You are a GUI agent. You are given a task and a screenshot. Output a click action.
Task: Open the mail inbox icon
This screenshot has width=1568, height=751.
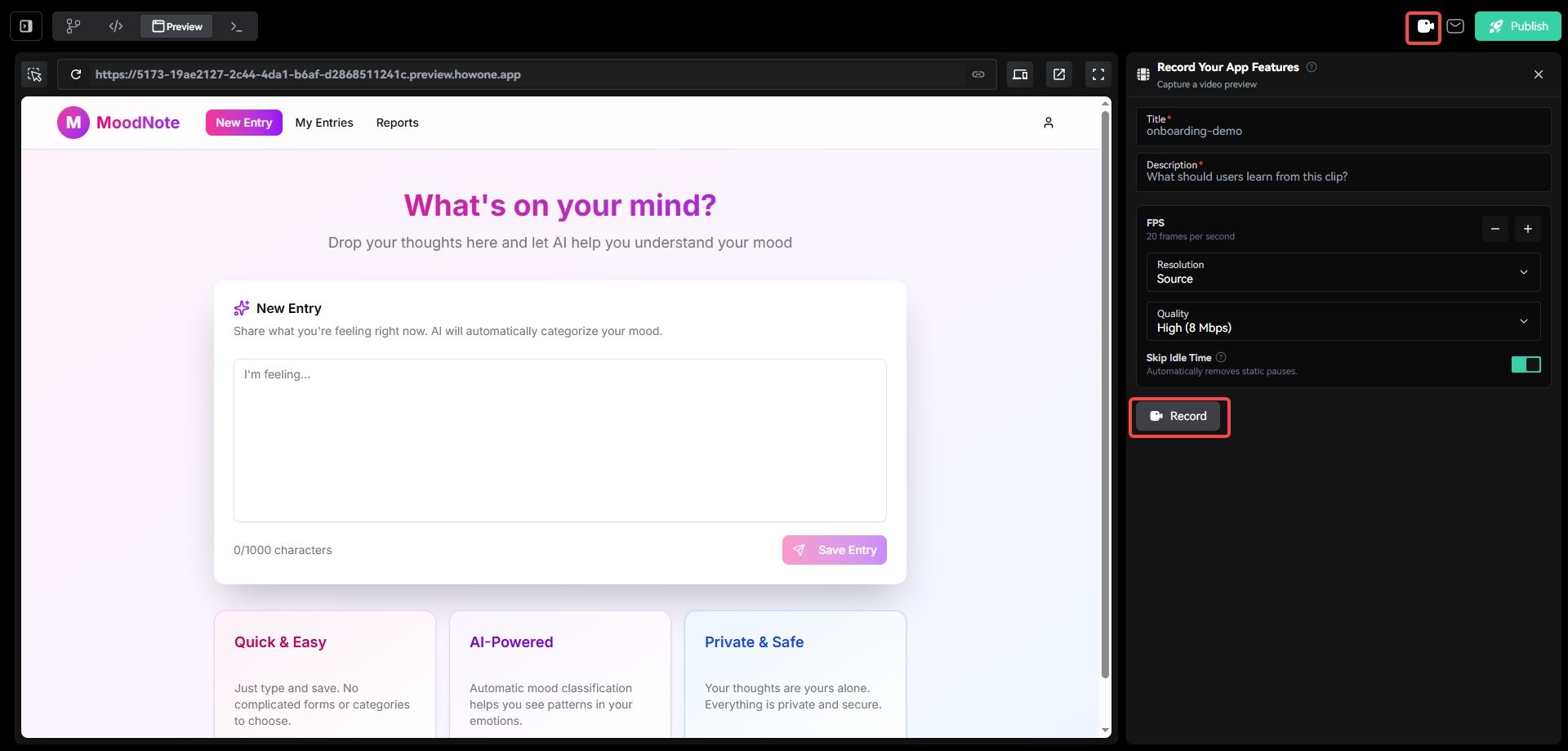1455,26
